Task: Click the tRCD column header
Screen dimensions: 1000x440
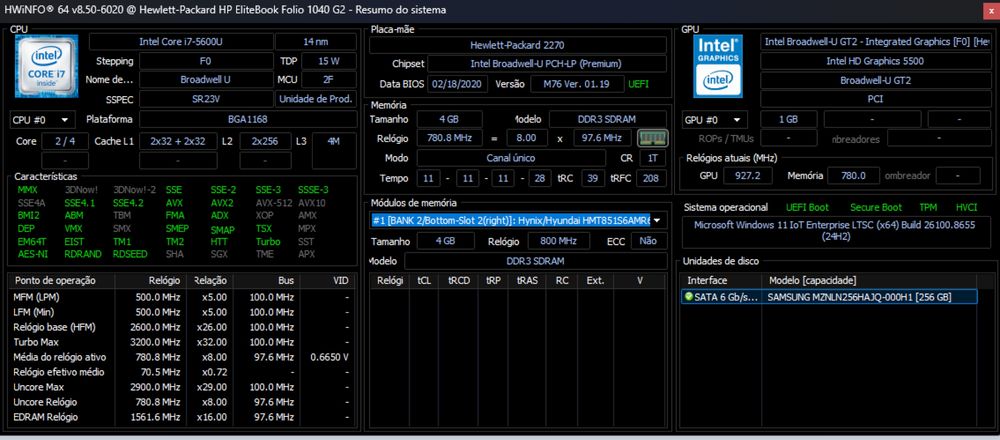Action: point(459,281)
